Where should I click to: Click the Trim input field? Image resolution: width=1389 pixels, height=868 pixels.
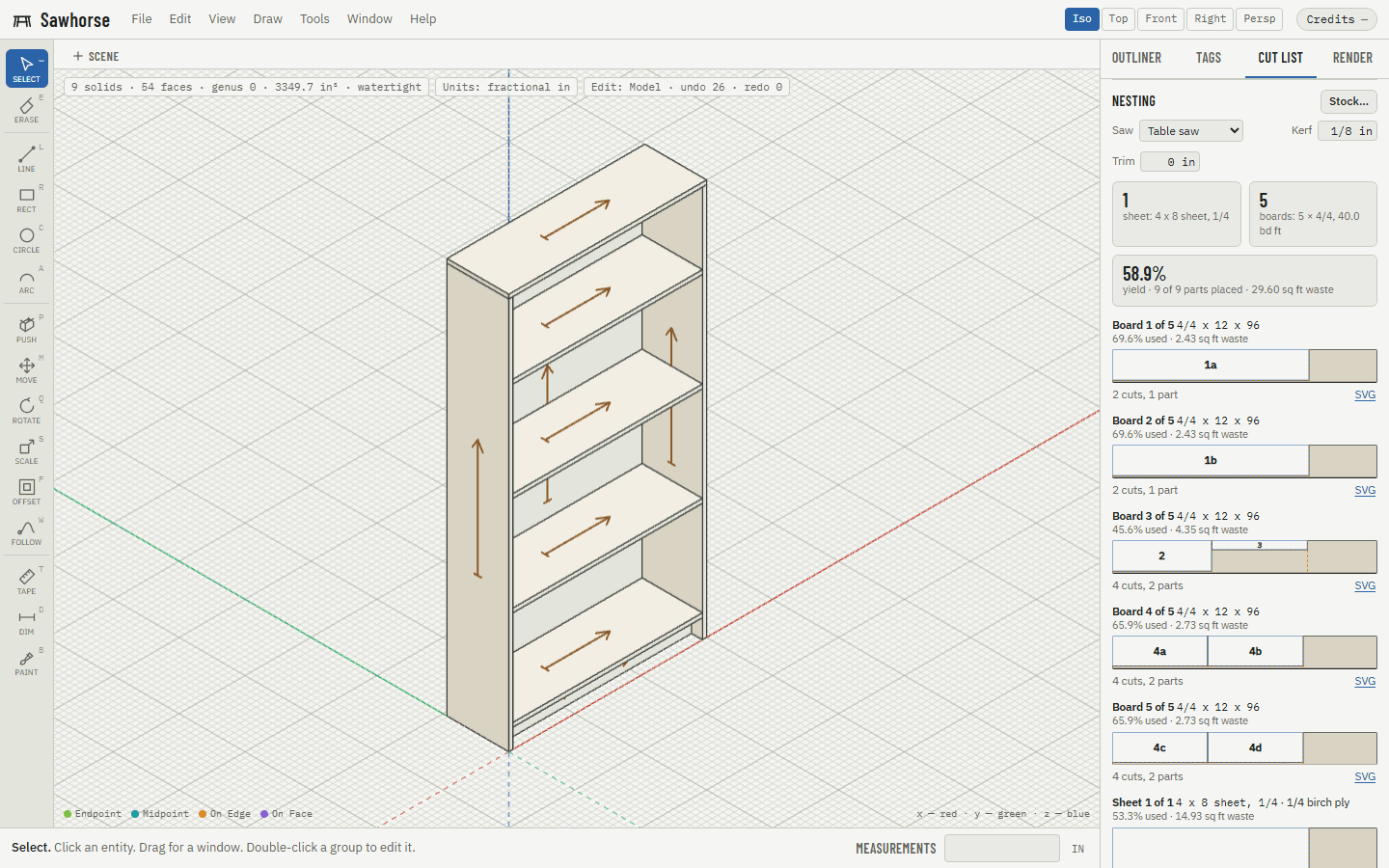point(1170,162)
